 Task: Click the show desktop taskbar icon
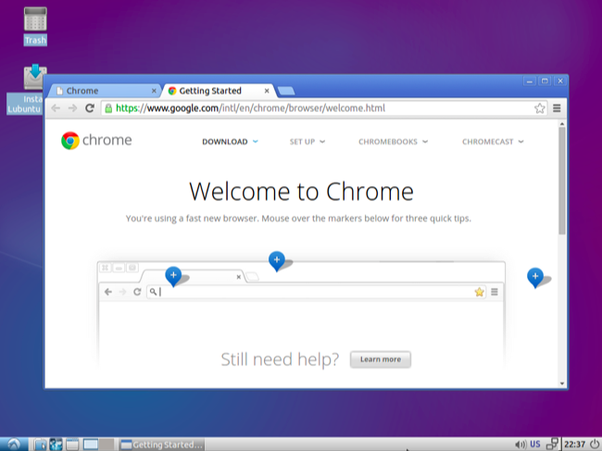[x=72, y=444]
